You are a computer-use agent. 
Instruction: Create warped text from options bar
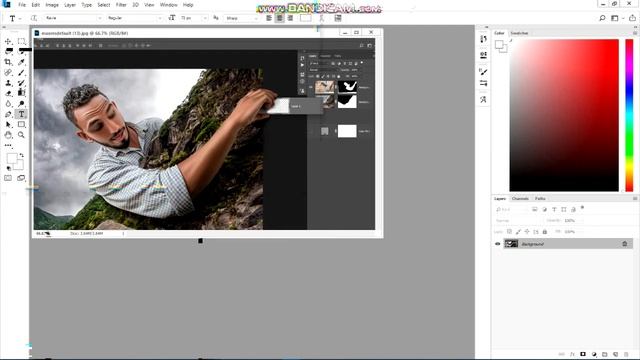(322, 18)
